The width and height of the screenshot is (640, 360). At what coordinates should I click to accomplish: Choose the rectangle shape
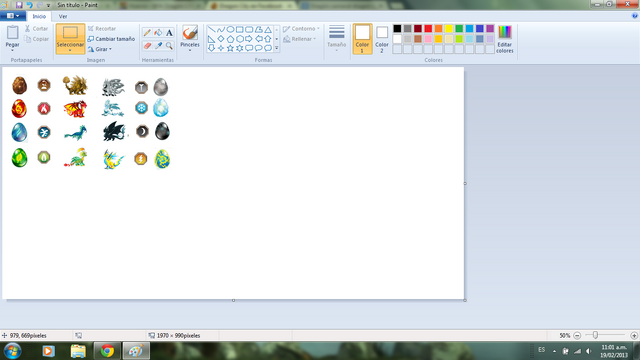tap(240, 29)
